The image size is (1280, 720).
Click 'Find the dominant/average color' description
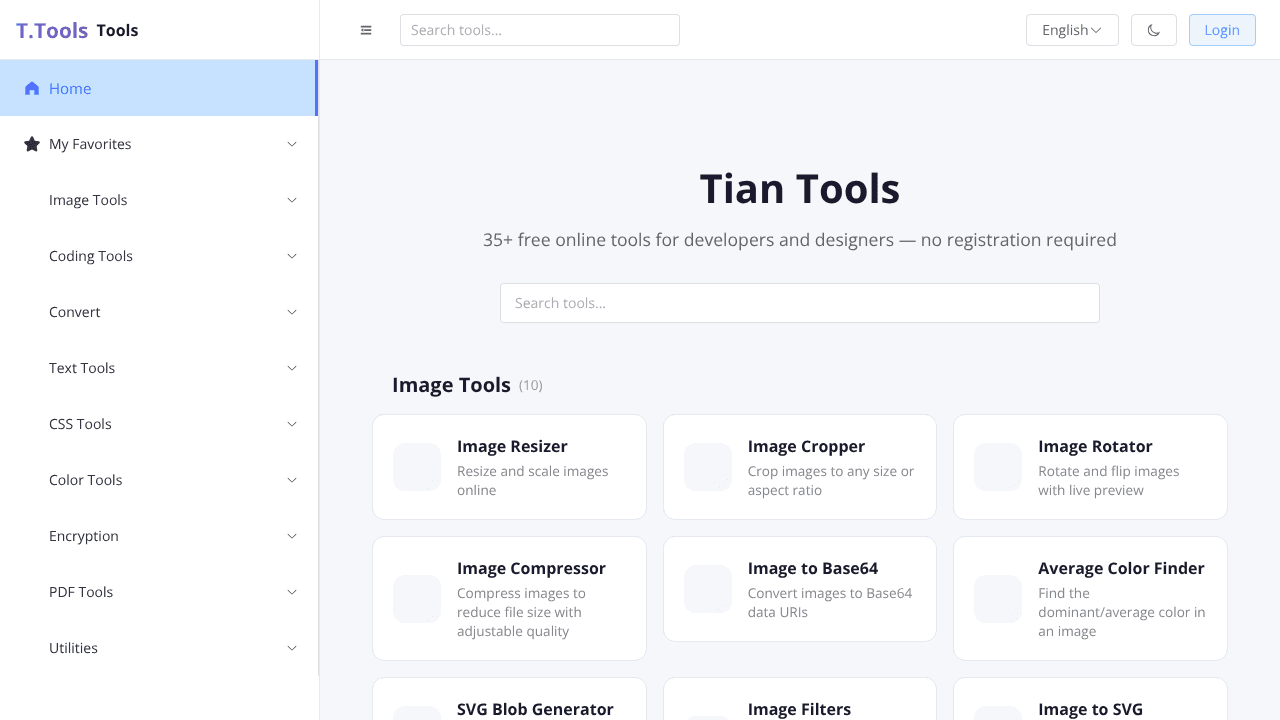1122,612
